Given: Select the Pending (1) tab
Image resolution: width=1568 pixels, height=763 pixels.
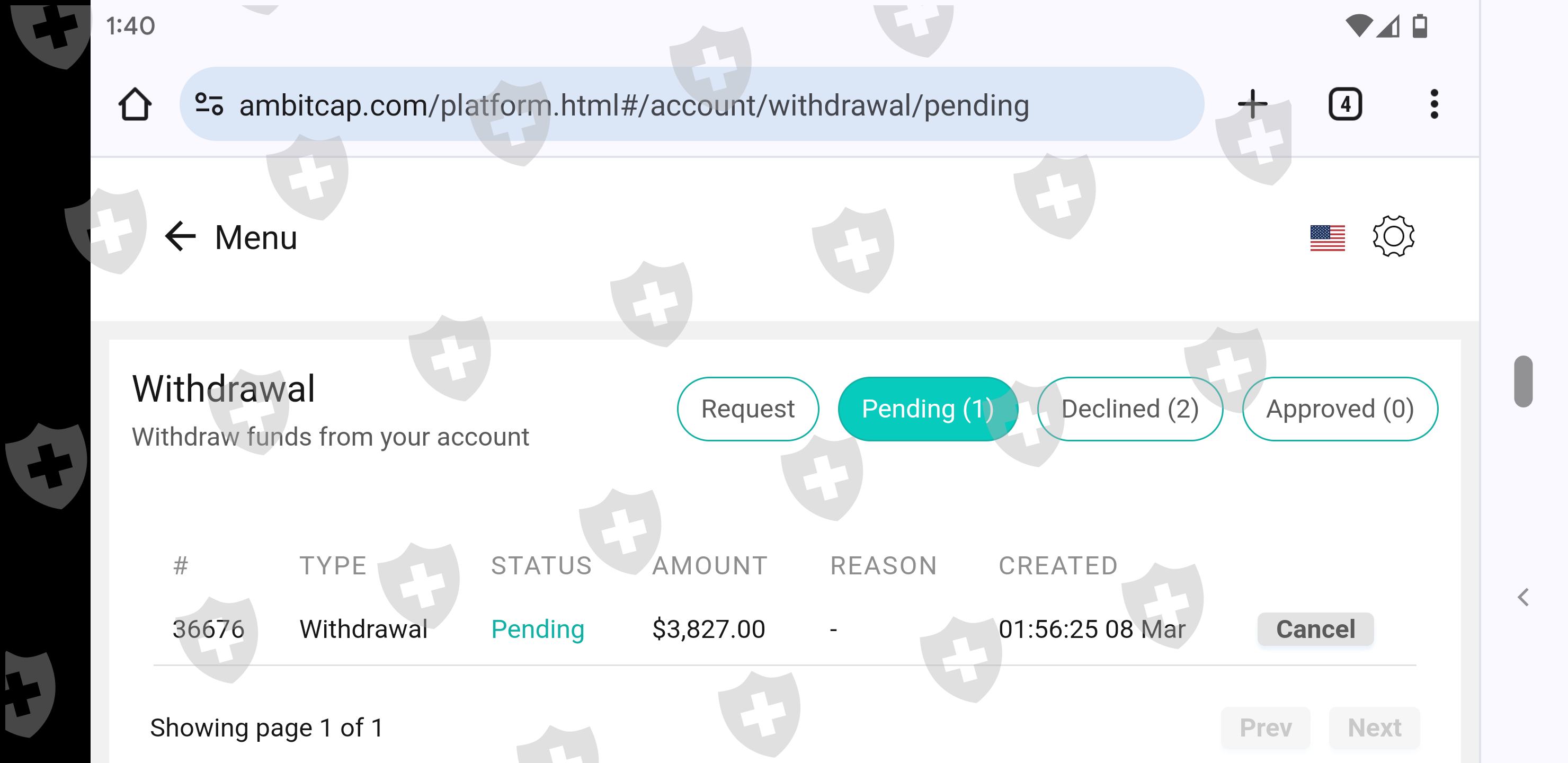Looking at the screenshot, I should 927,409.
